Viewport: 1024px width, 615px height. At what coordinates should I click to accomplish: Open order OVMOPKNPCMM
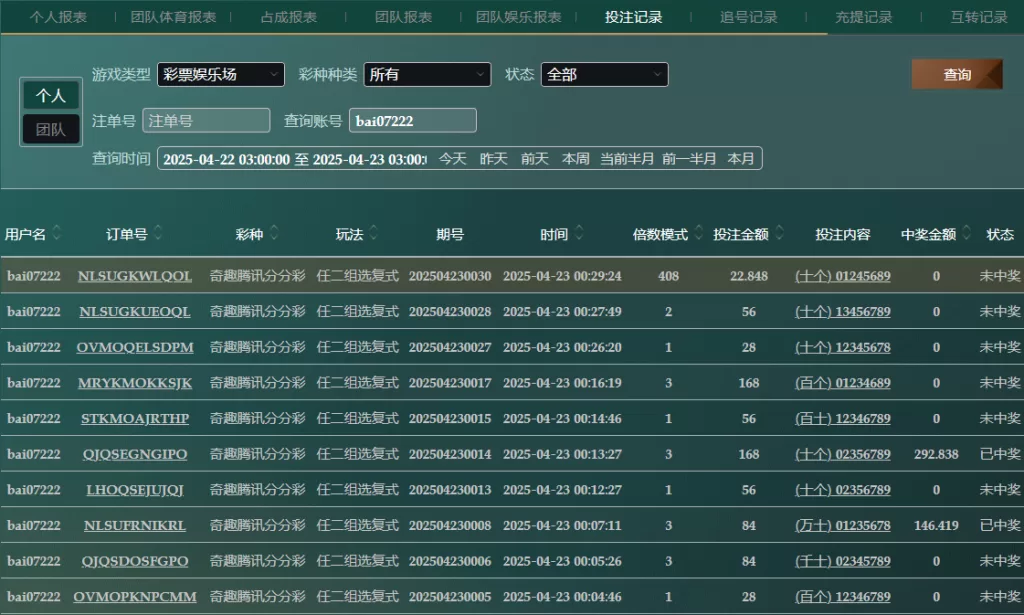pyautogui.click(x=135, y=597)
